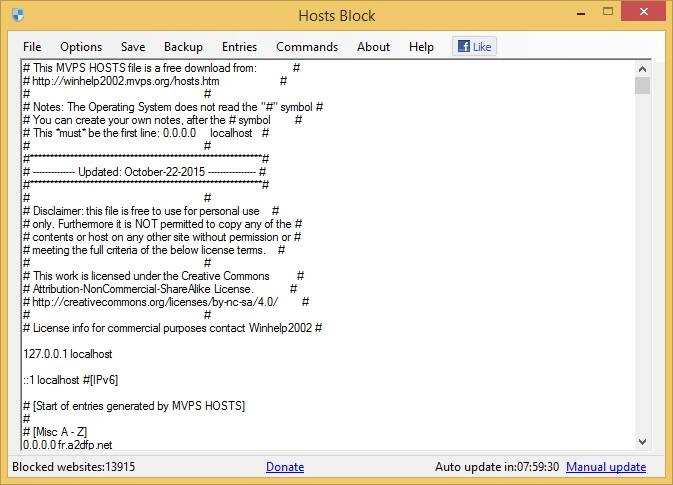The width and height of the screenshot is (673, 485).
Task: Click the Facebook Like button
Action: click(x=474, y=46)
